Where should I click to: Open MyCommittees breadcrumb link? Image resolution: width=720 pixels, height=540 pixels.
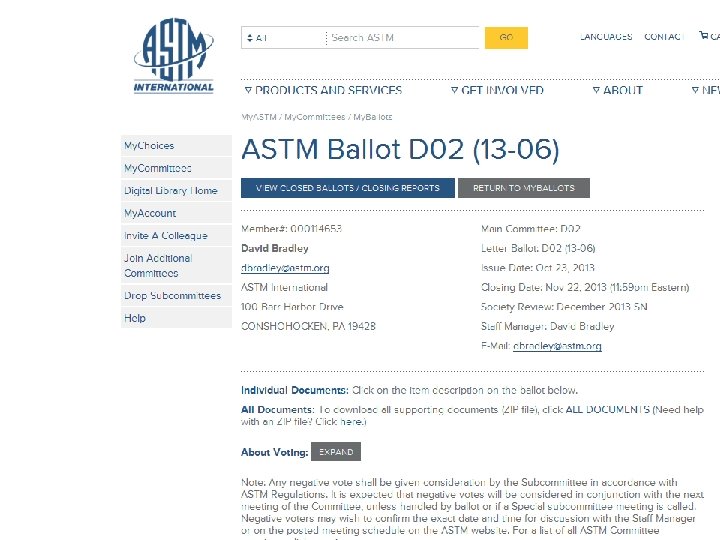[315, 117]
